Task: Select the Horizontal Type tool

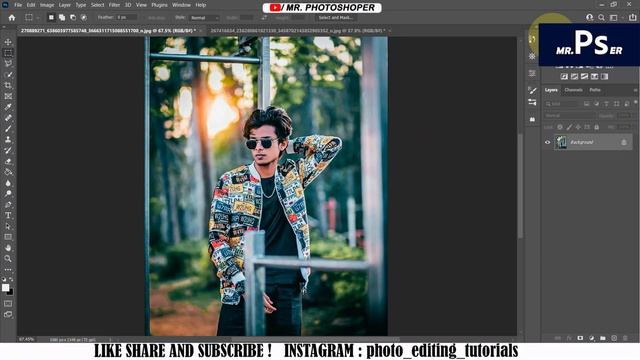Action: pos(8,215)
